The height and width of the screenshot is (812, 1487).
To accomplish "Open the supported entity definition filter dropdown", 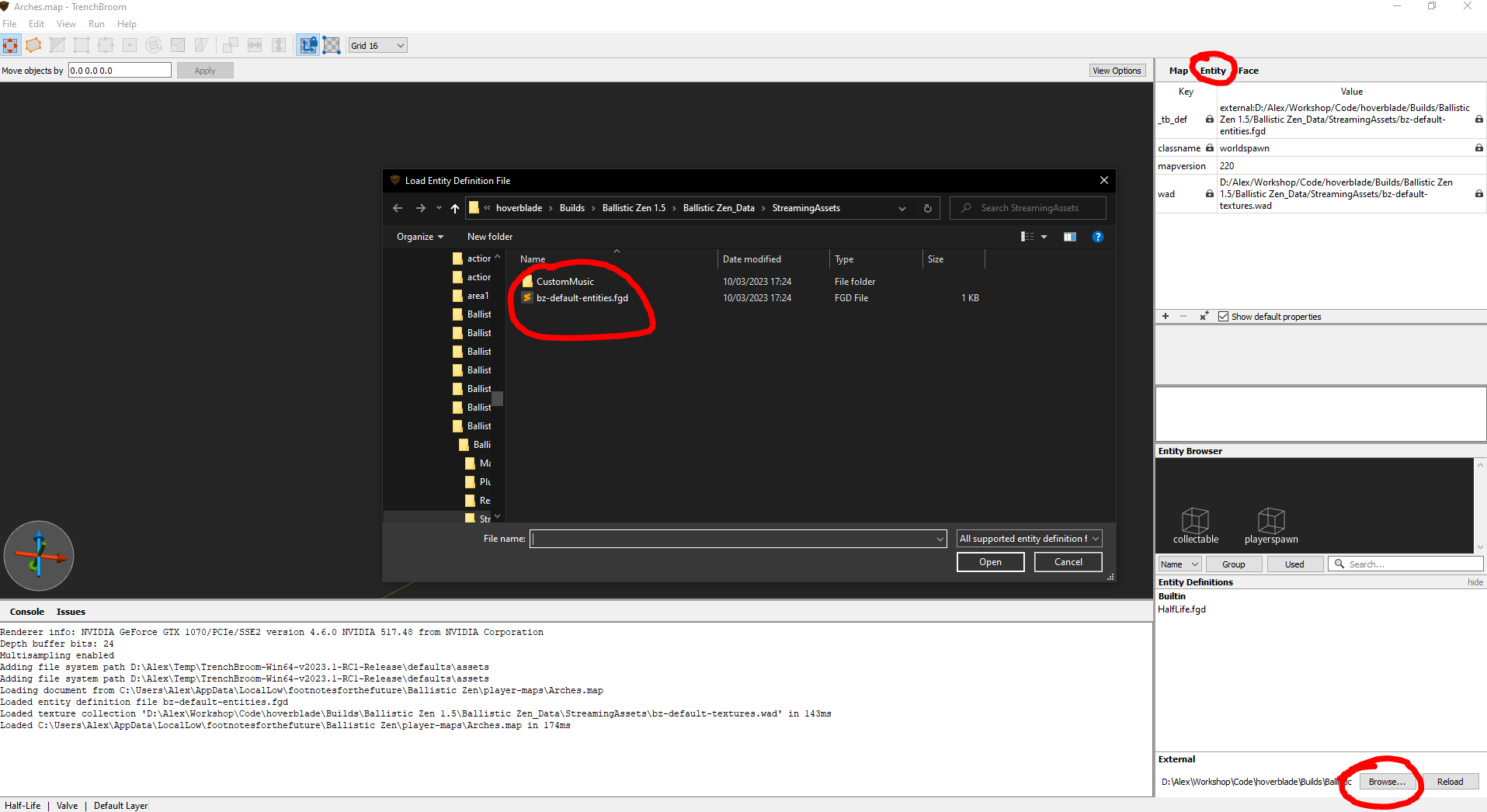I will coord(1029,539).
